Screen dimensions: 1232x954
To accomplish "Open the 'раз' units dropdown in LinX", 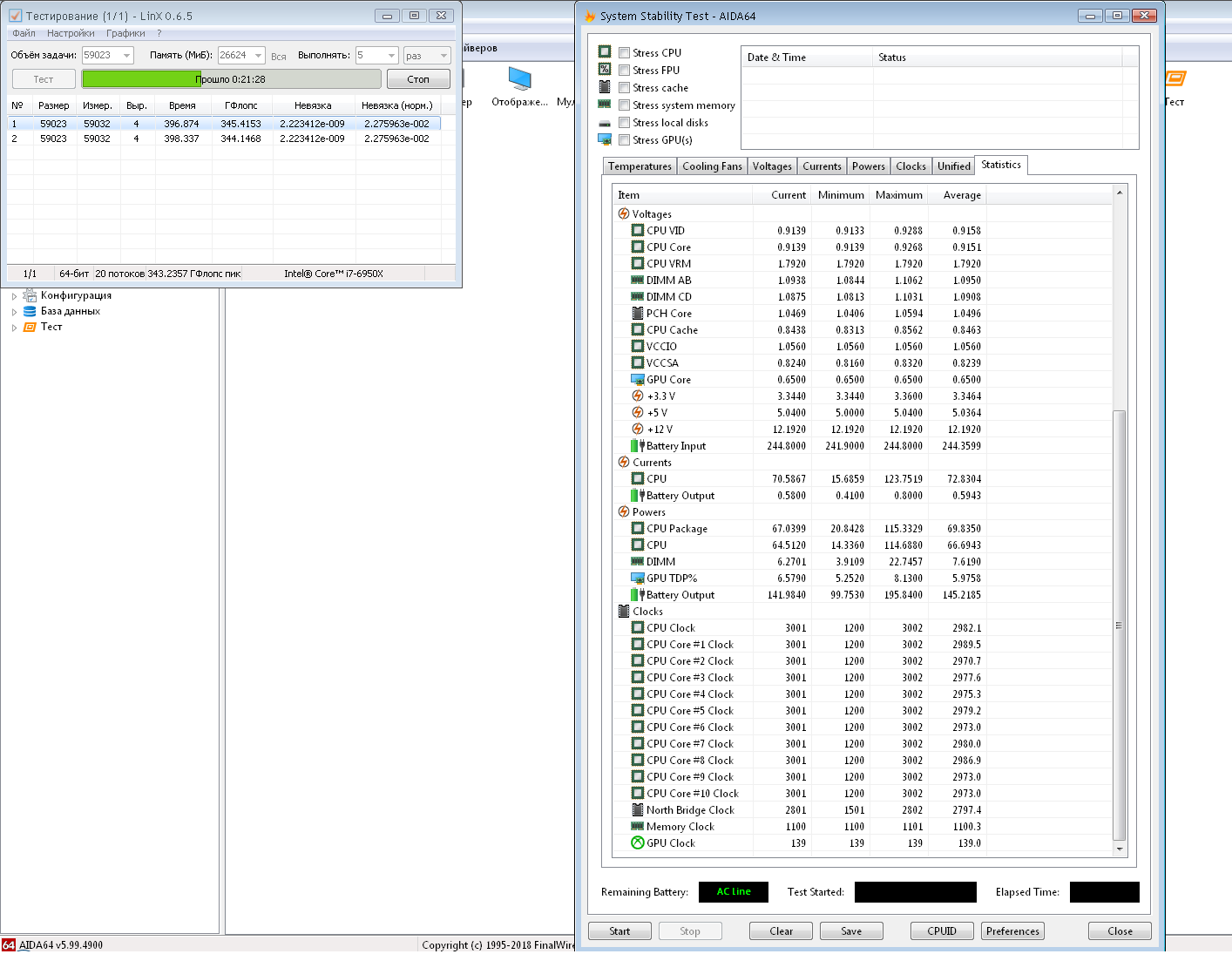I will [443, 55].
